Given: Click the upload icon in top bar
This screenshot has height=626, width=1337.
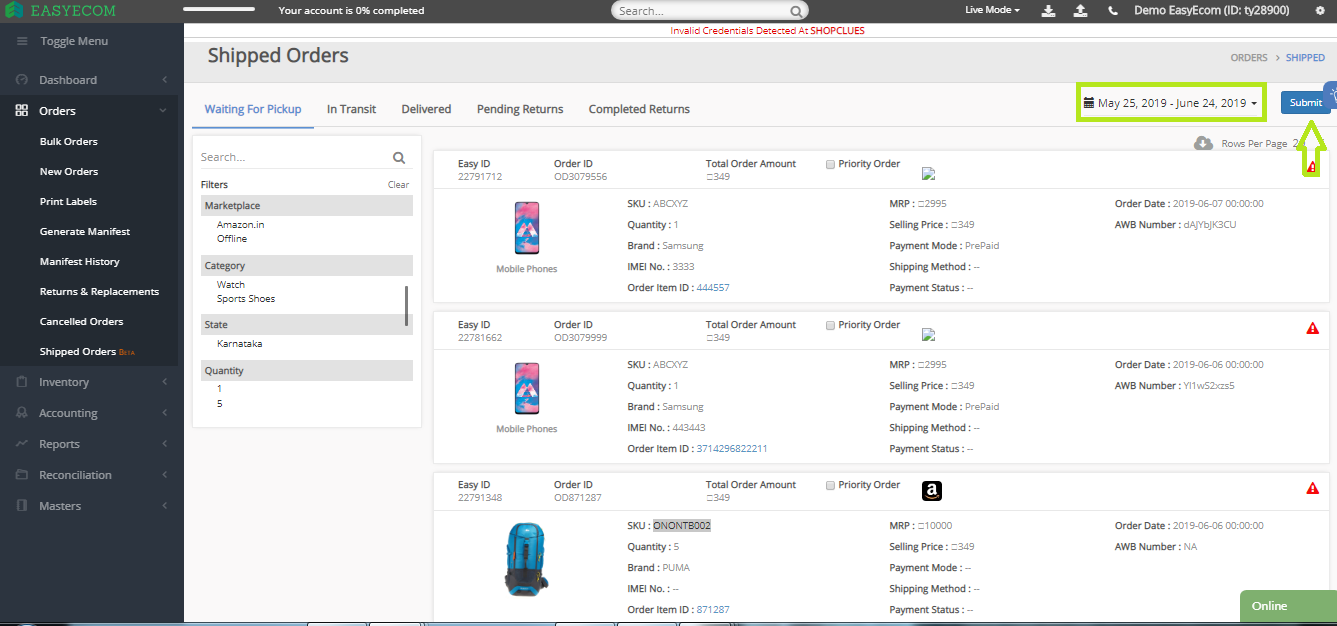Looking at the screenshot, I should 1080,10.
